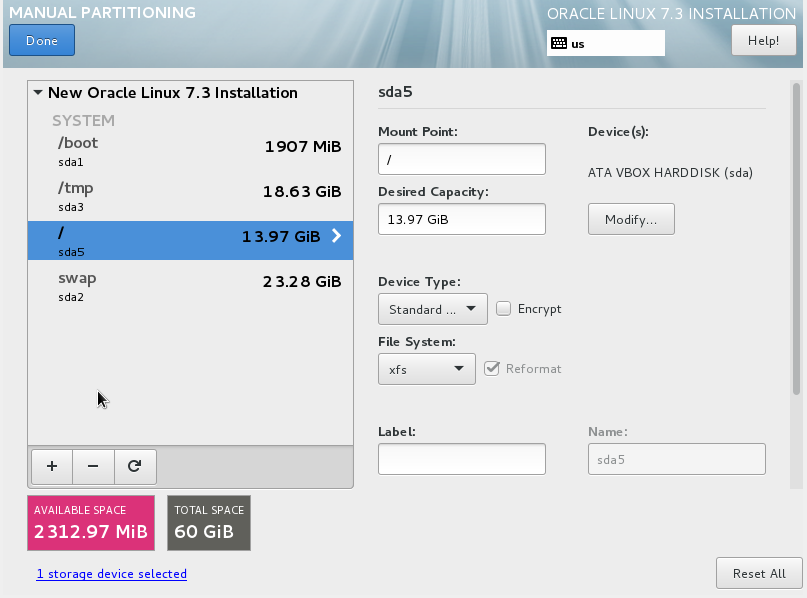
Task: Remove selected mount point with minus icon
Action: click(93, 466)
